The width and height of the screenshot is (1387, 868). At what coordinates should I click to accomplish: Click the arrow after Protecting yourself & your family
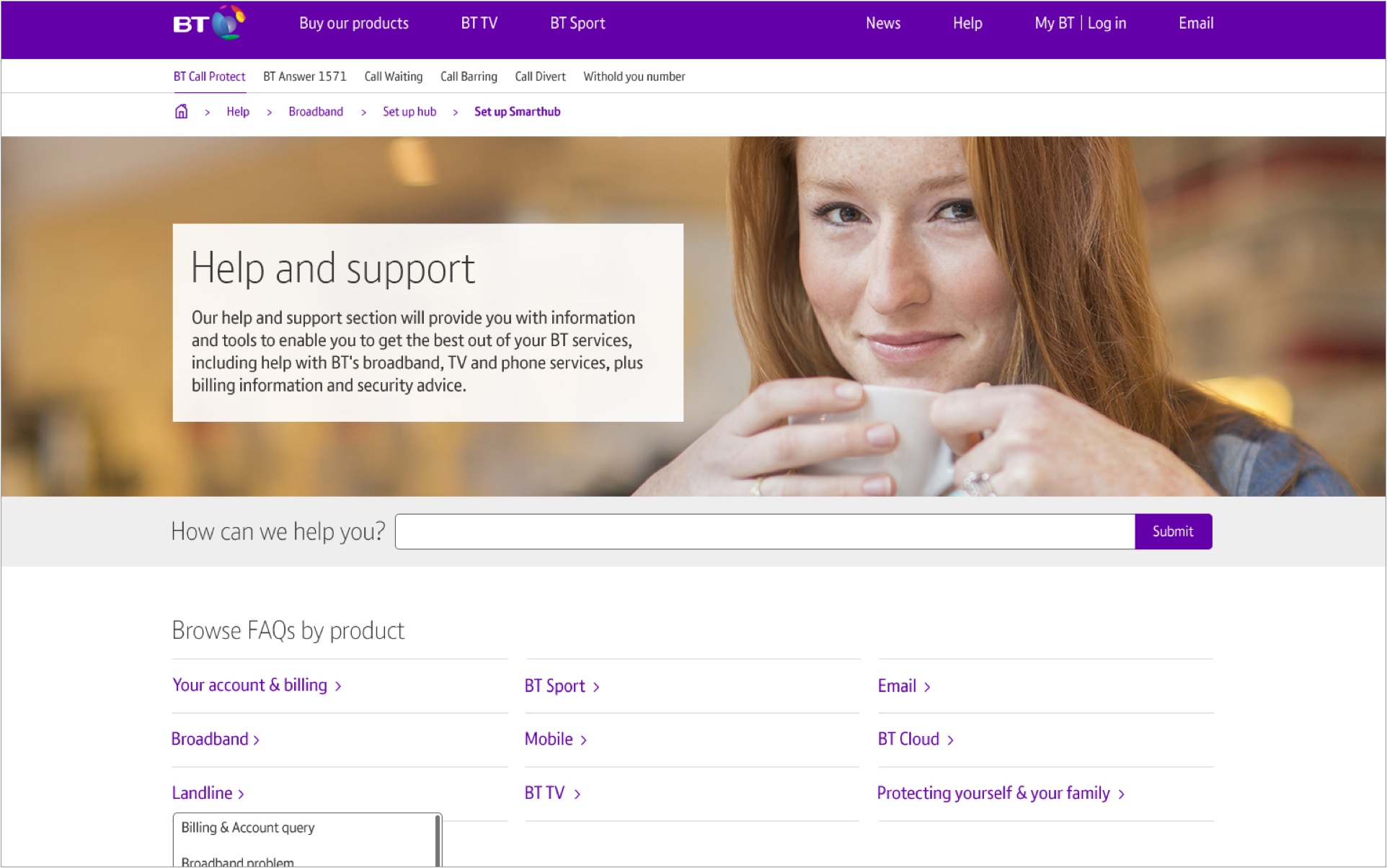click(1121, 794)
